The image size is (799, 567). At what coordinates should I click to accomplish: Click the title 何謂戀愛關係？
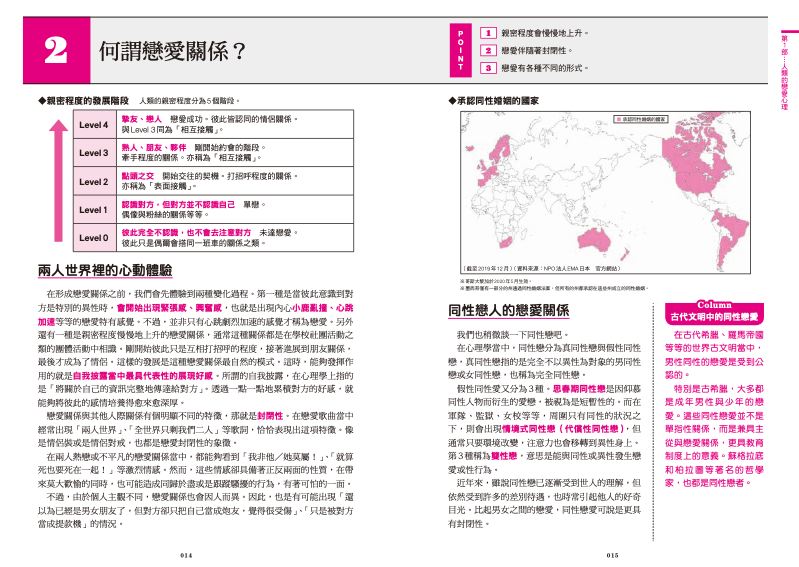coord(173,51)
